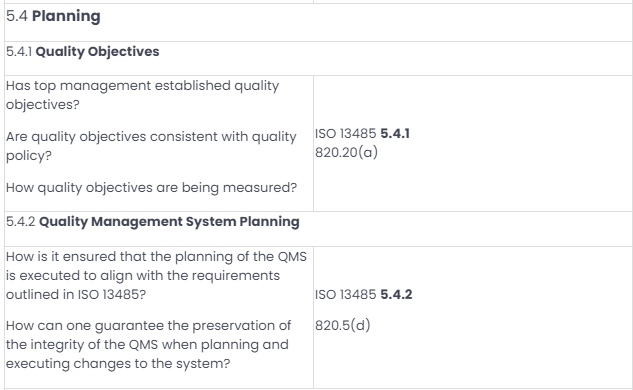Click question on objectives consistent with policy
The width and height of the screenshot is (633, 390).
pyautogui.click(x=151, y=146)
